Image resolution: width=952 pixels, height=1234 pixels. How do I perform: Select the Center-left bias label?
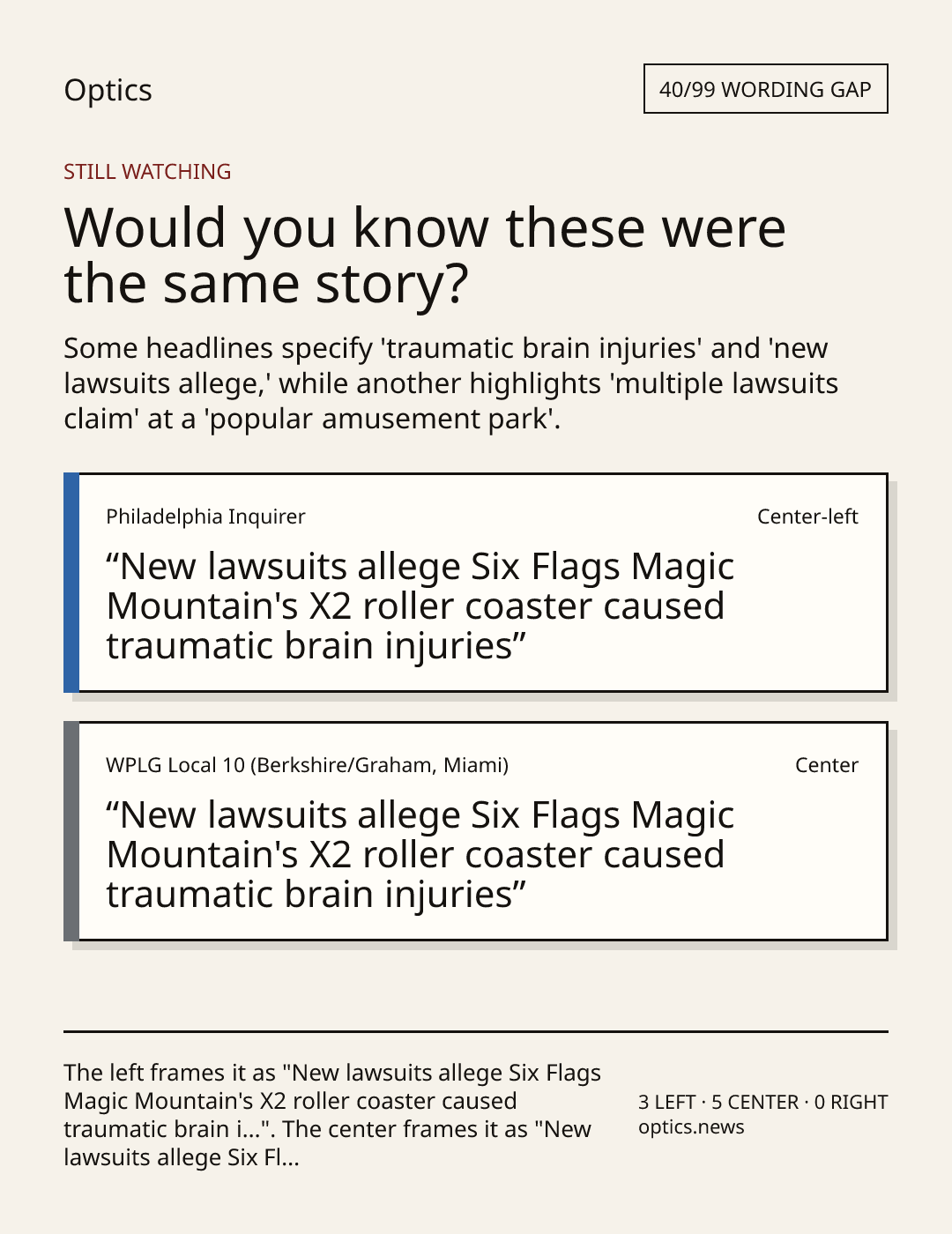(x=807, y=517)
